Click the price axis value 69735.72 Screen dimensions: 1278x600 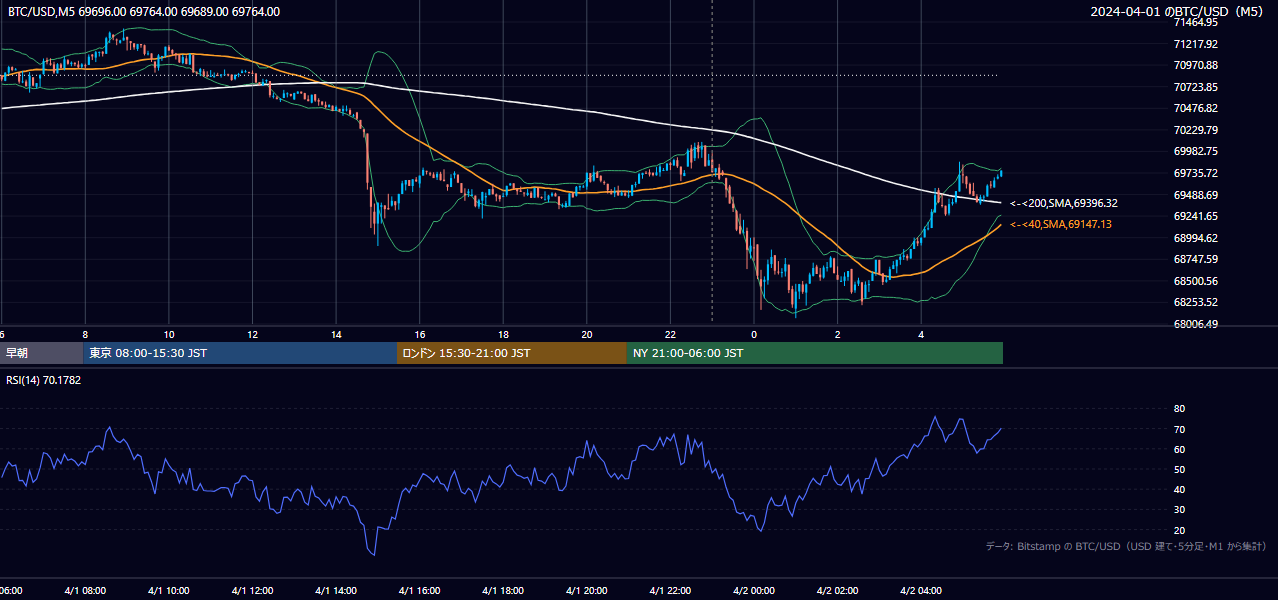(x=1195, y=173)
